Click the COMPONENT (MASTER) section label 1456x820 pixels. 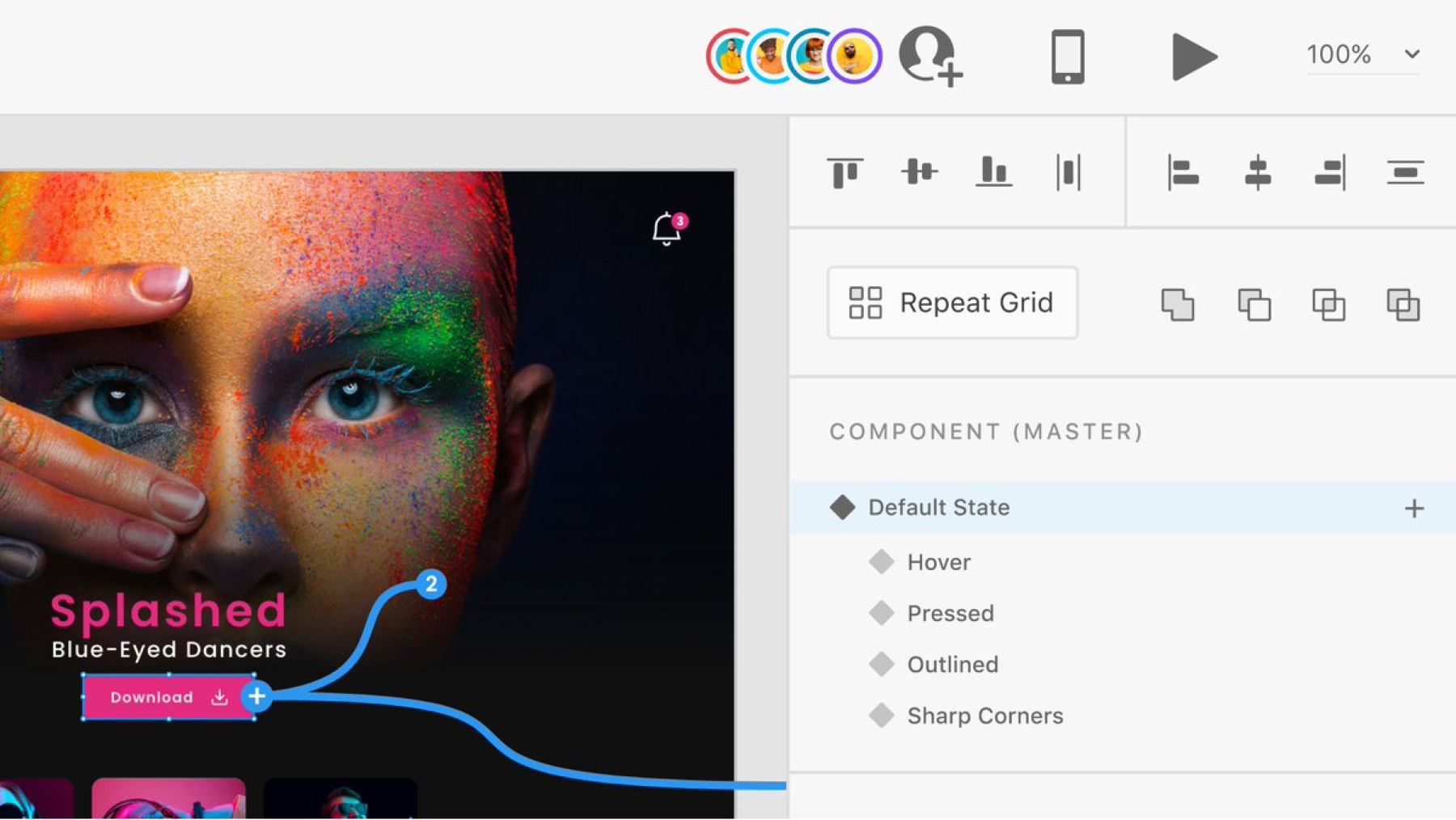tap(986, 432)
